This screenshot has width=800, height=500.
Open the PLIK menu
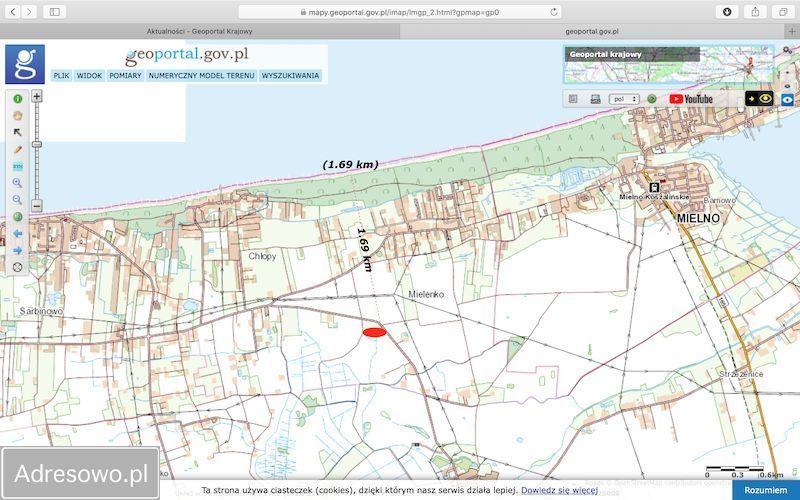pyautogui.click(x=61, y=75)
